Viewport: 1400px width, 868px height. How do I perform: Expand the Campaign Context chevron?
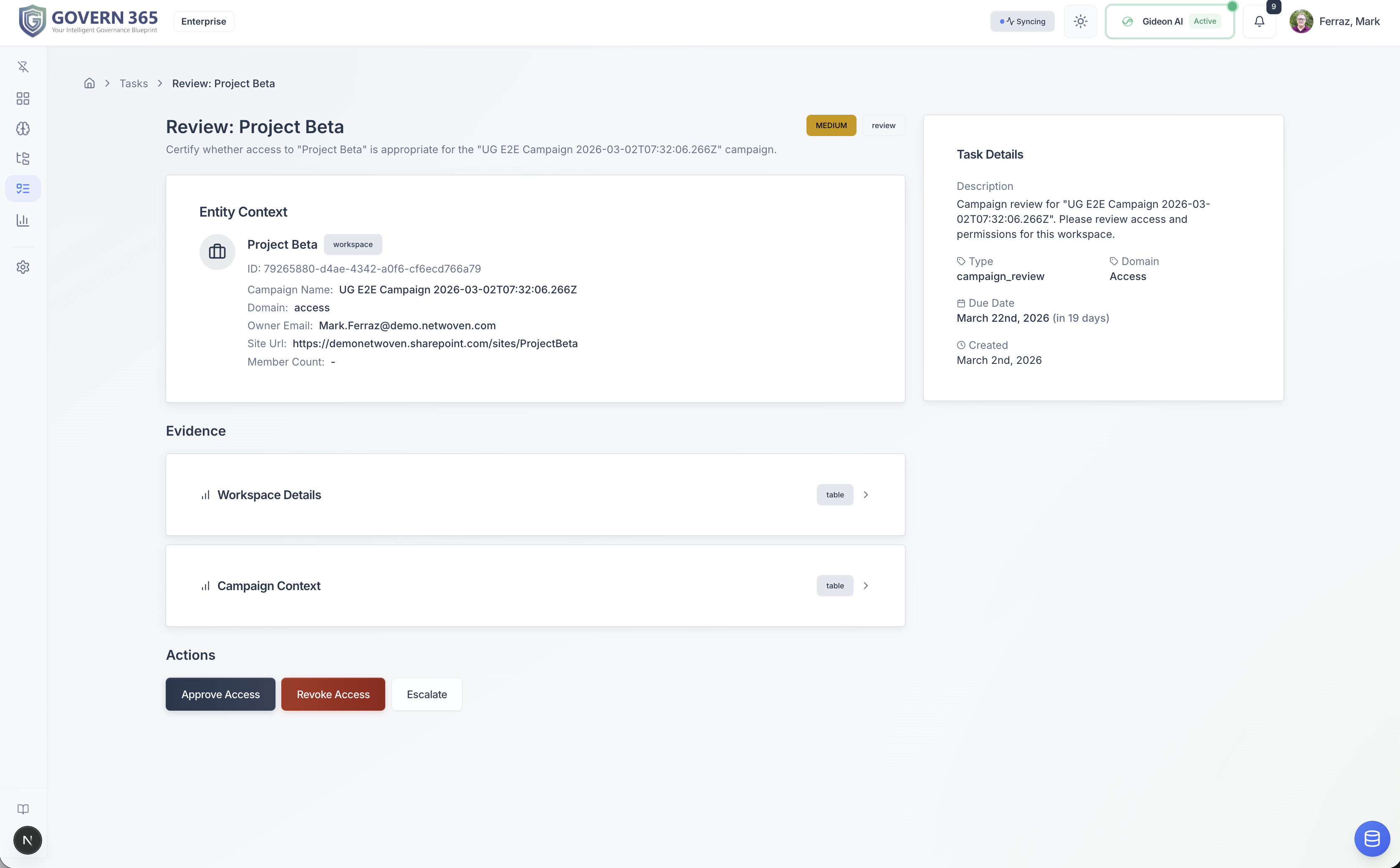pos(865,585)
